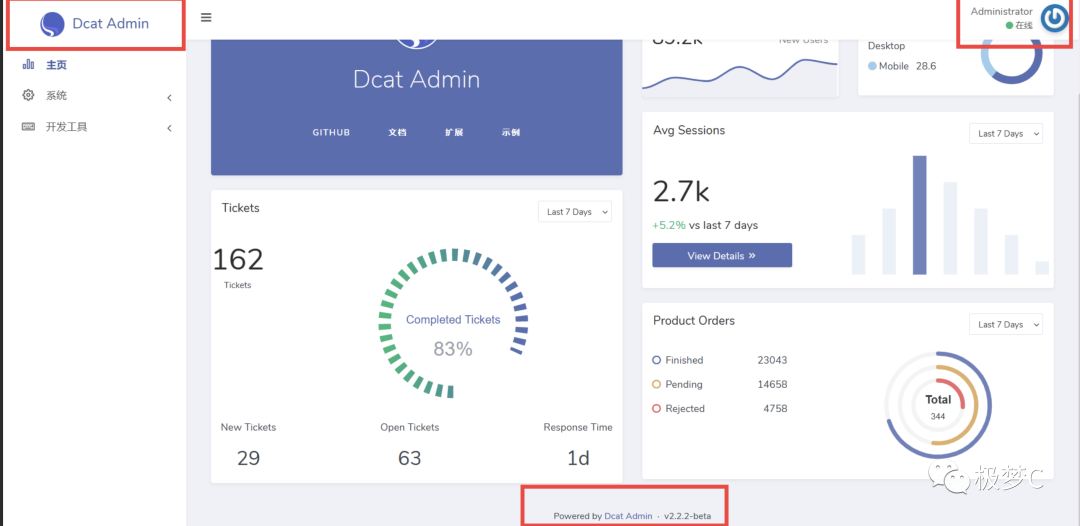Image resolution: width=1080 pixels, height=526 pixels.
Task: Click the Administrator user name
Action: pyautogui.click(x=1001, y=12)
